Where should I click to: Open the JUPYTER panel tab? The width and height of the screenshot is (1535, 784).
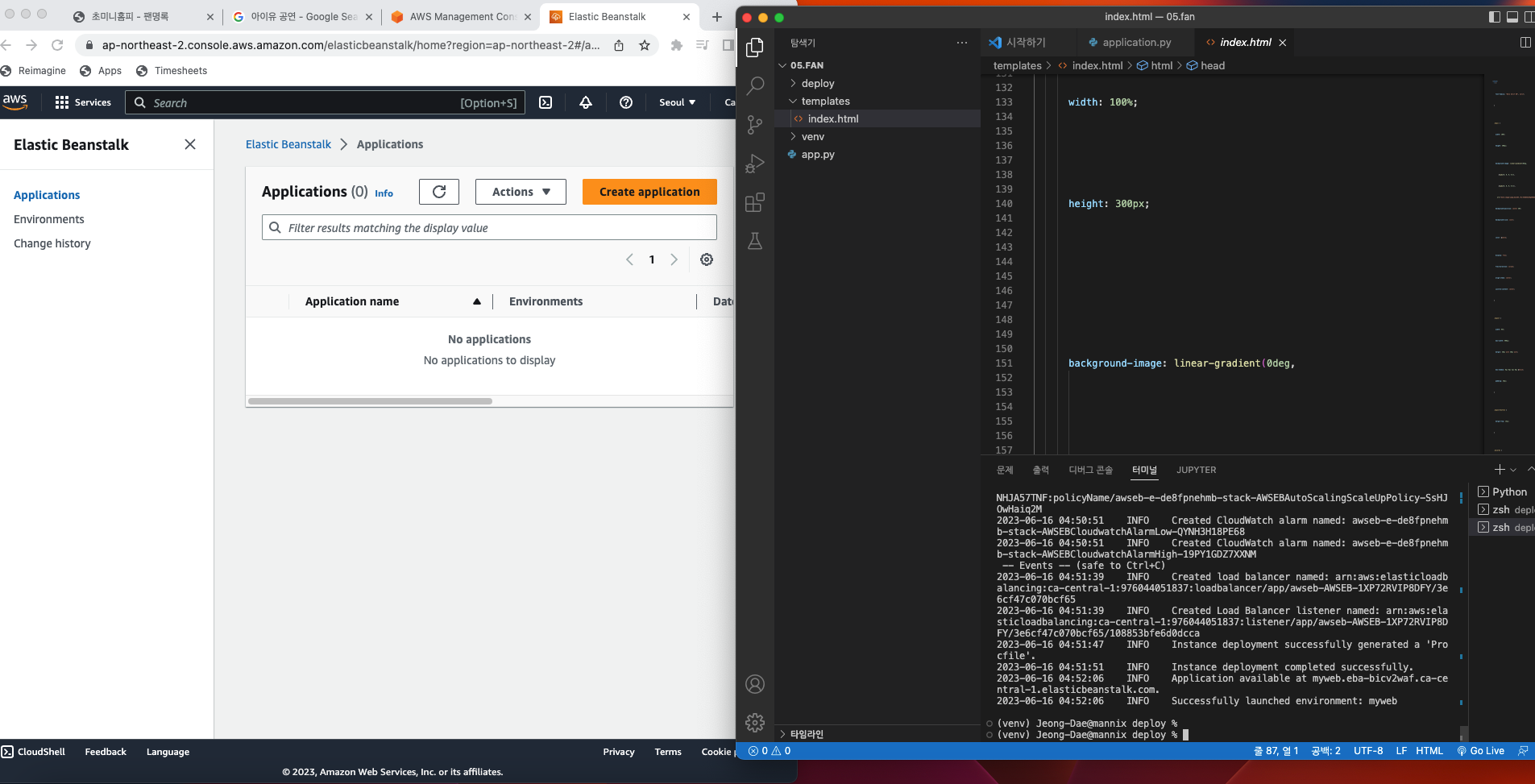(x=1197, y=470)
